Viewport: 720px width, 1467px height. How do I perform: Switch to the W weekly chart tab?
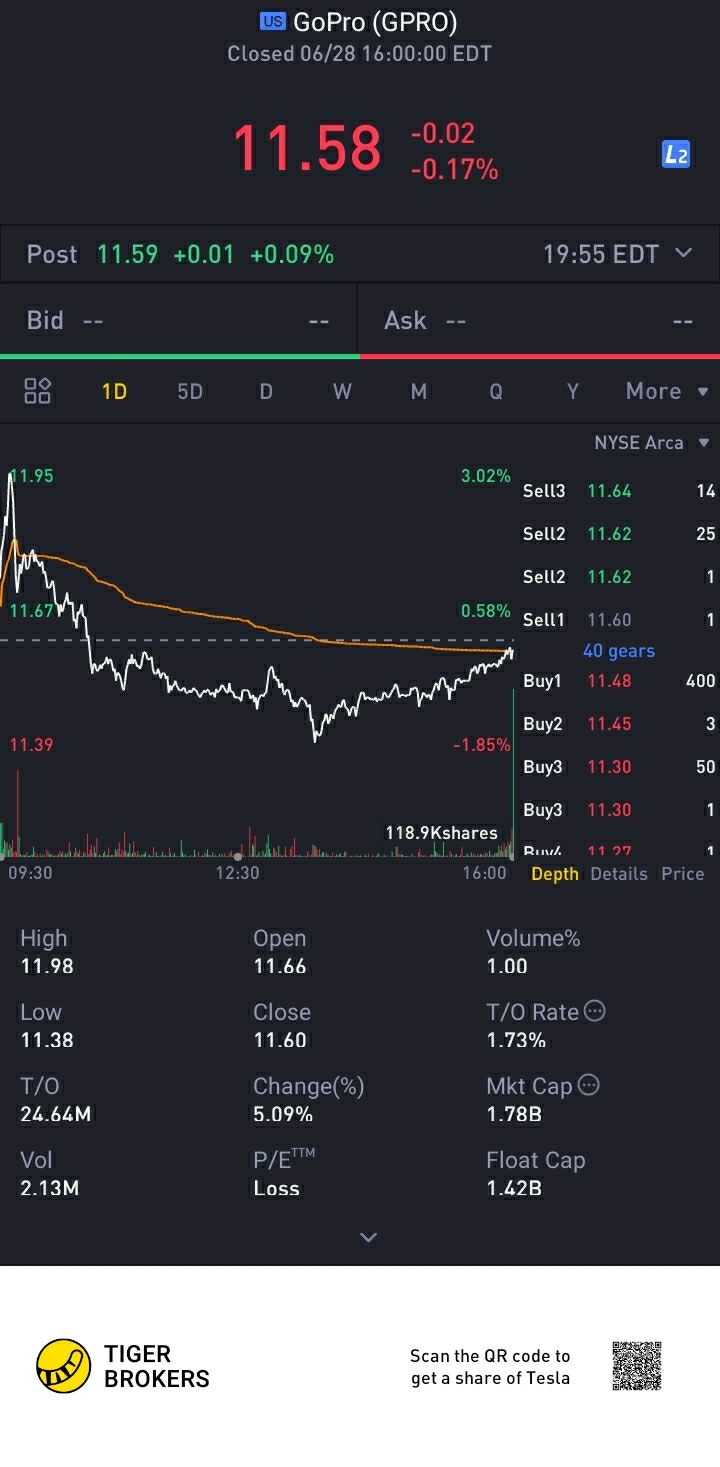point(342,391)
